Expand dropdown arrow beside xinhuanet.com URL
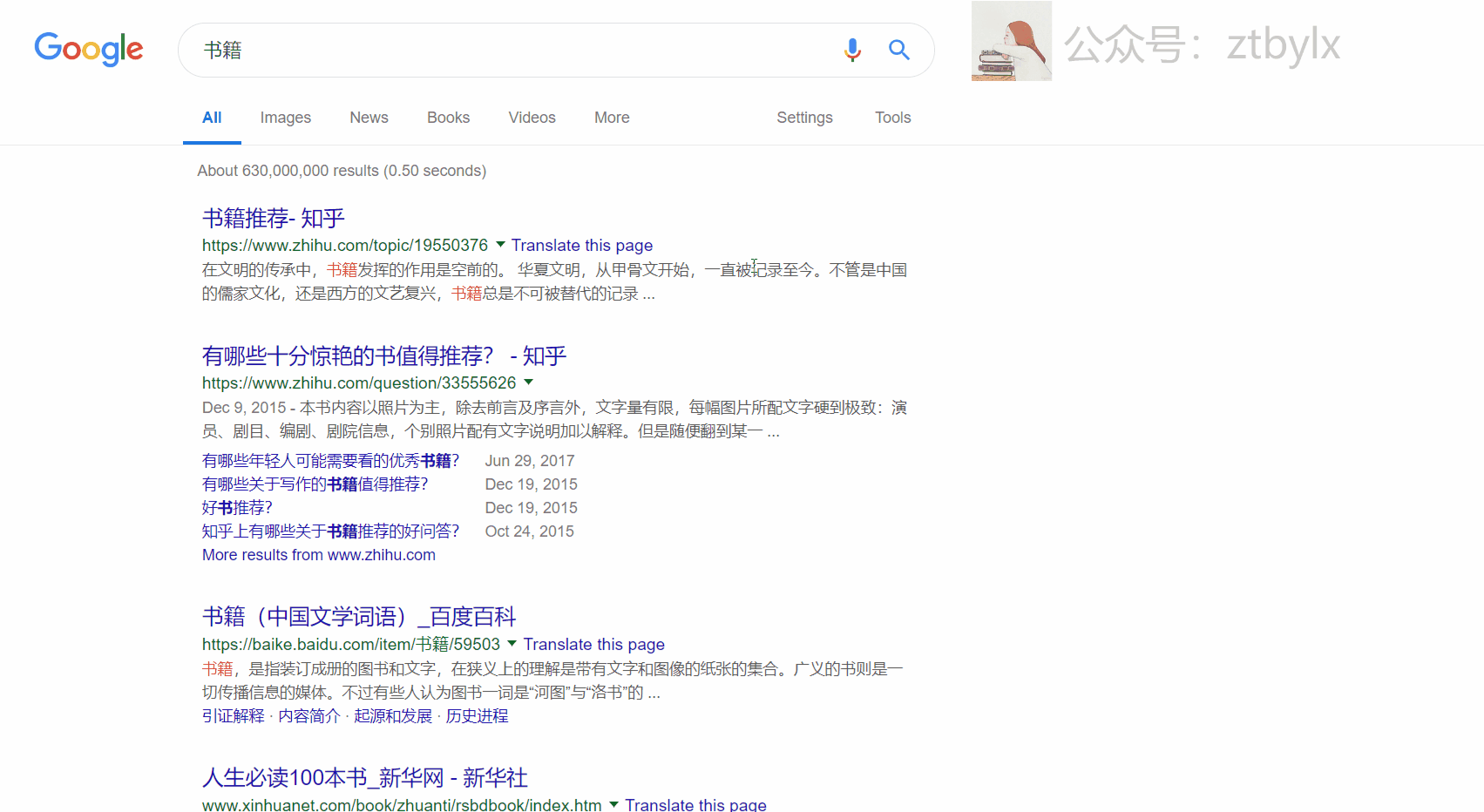 613,804
